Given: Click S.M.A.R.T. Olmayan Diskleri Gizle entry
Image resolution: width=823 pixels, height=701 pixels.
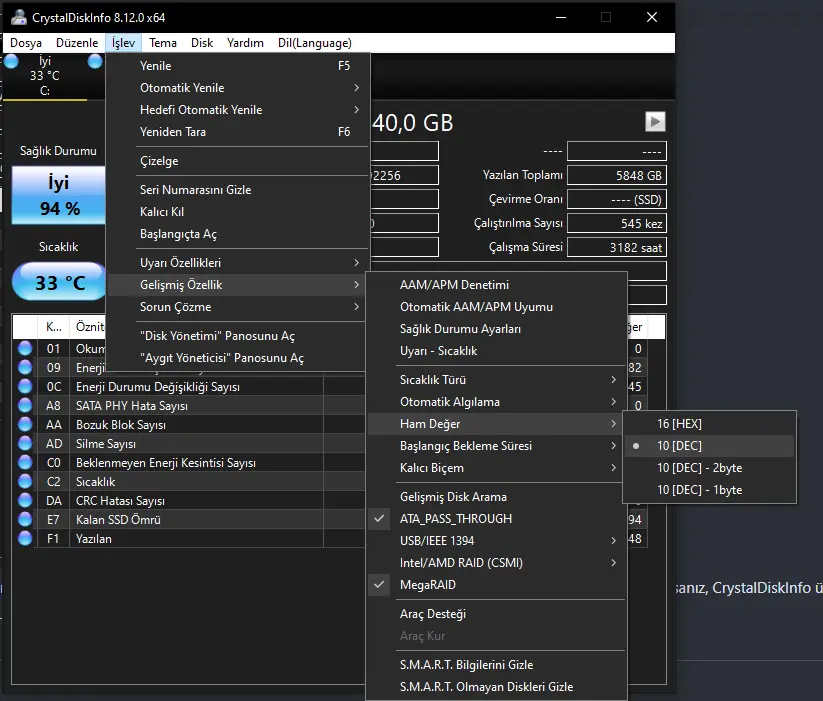Looking at the screenshot, I should pyautogui.click(x=497, y=686).
